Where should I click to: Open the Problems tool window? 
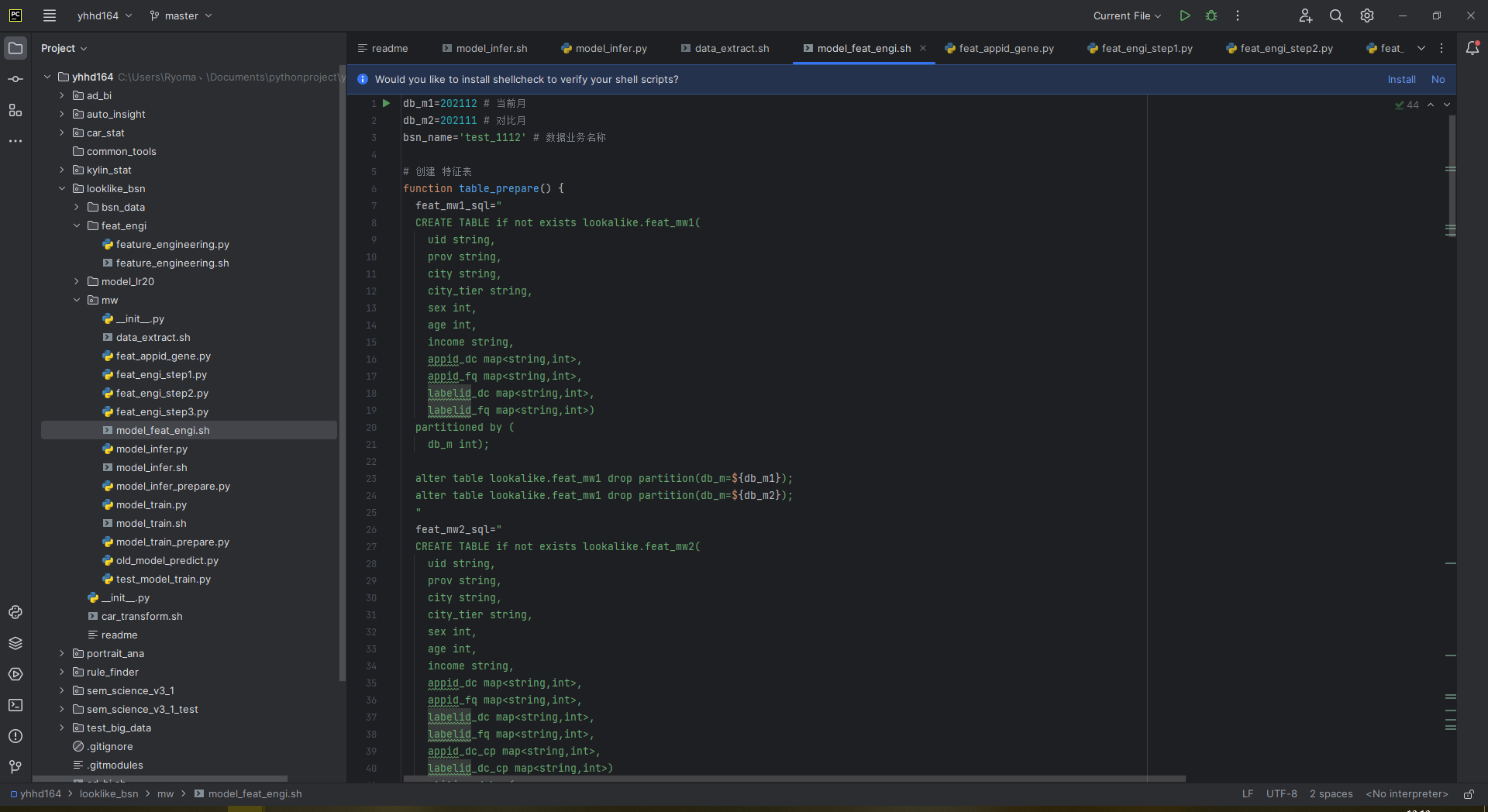tap(15, 736)
